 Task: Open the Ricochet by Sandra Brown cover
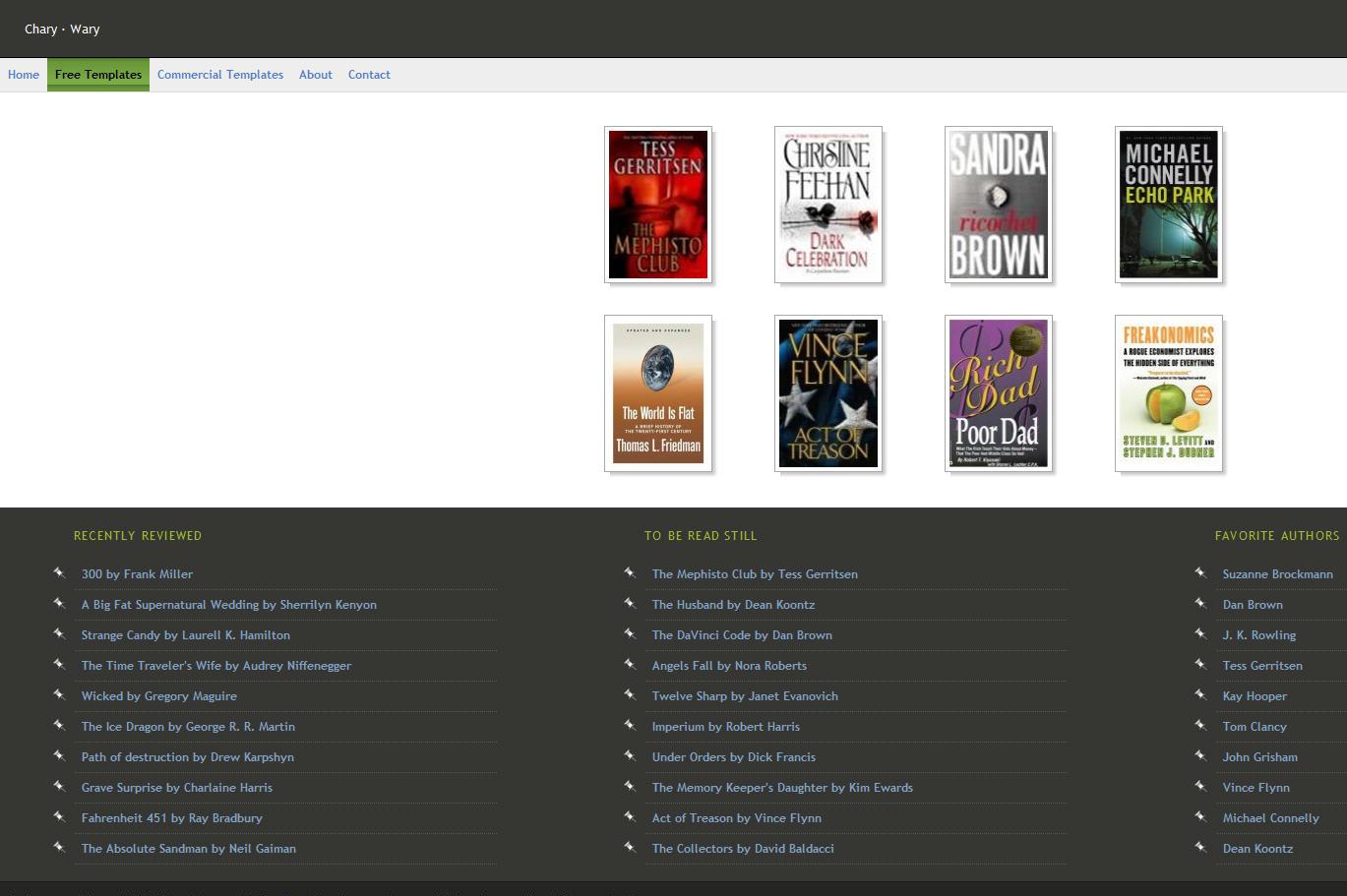[999, 205]
